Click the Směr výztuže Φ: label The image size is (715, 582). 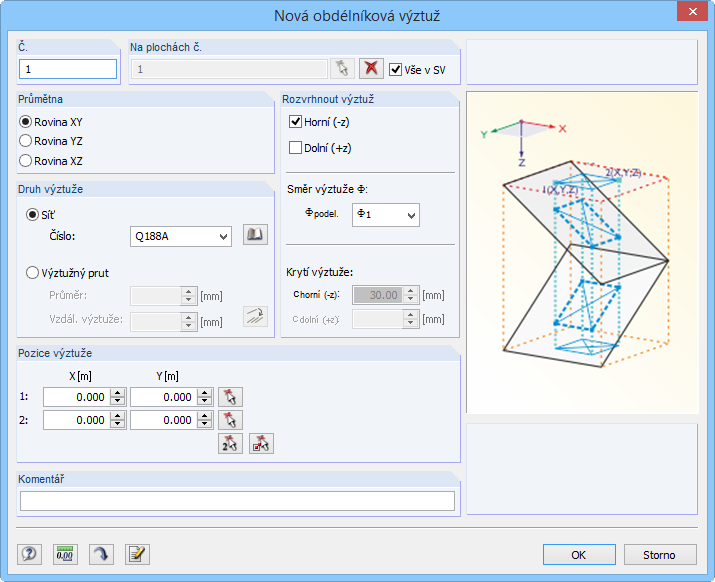tap(327, 189)
